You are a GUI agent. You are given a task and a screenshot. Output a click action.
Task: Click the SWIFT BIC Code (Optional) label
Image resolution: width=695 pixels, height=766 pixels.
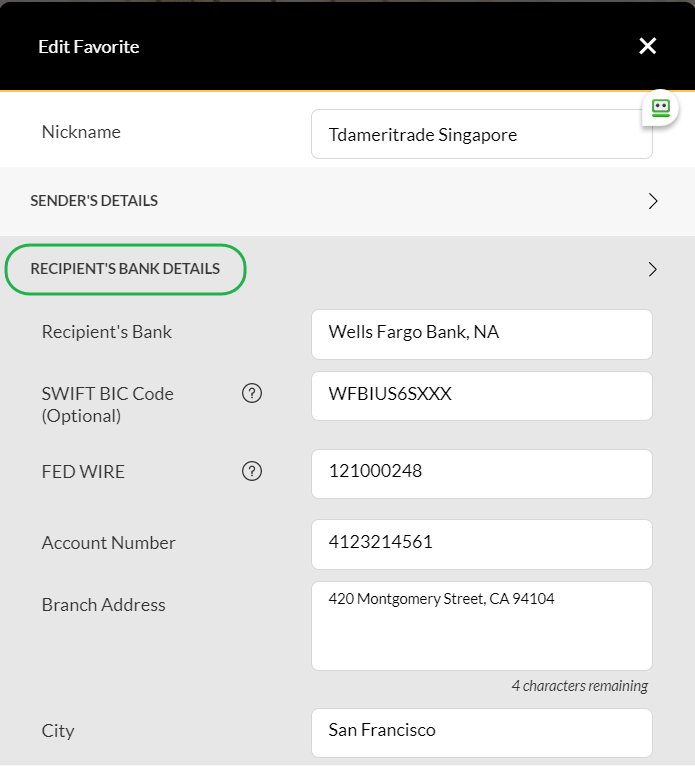107,405
